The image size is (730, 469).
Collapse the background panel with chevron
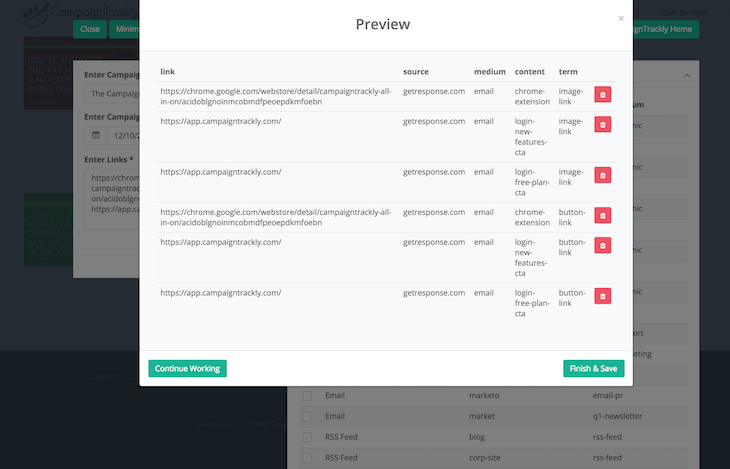pyautogui.click(x=687, y=75)
